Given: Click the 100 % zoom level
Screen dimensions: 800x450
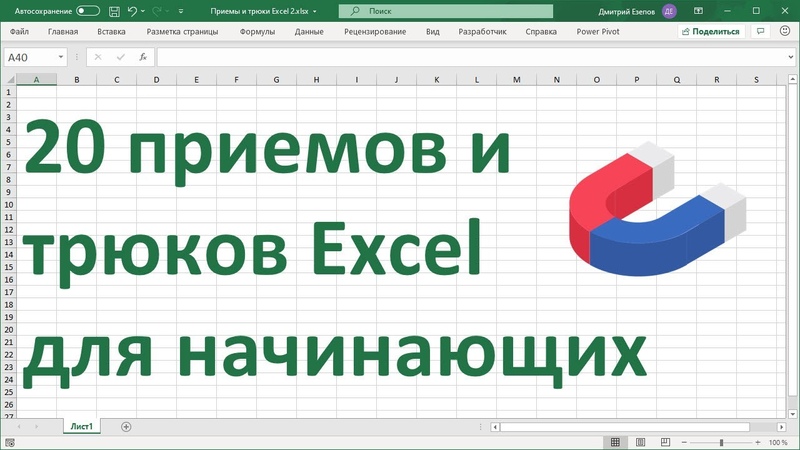Looking at the screenshot, I should coord(778,443).
